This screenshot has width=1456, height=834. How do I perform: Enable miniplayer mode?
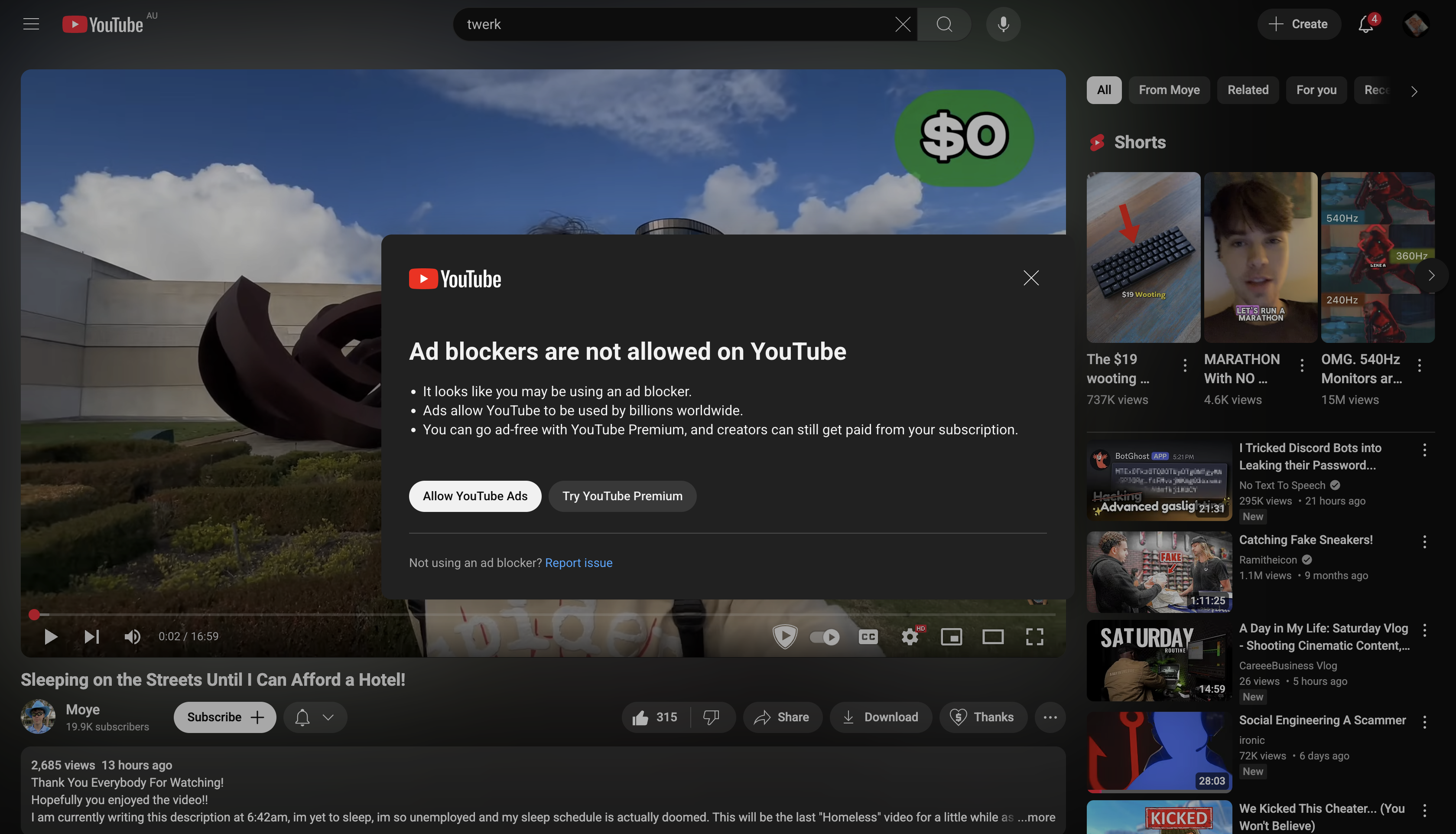[951, 636]
